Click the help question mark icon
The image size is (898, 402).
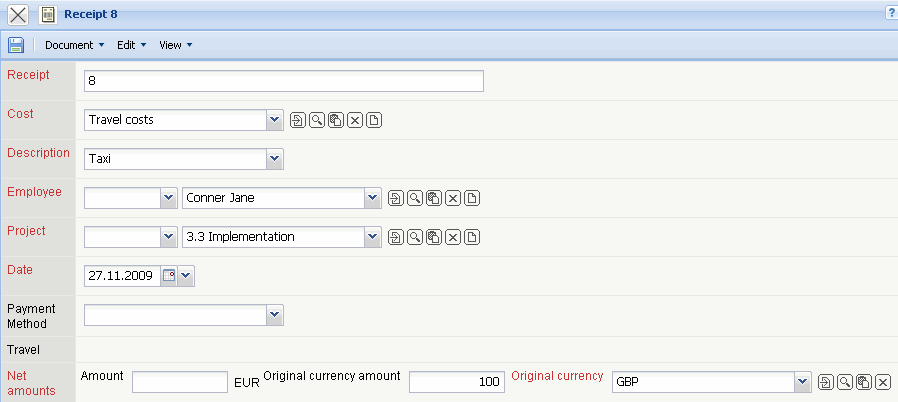pyautogui.click(x=890, y=13)
